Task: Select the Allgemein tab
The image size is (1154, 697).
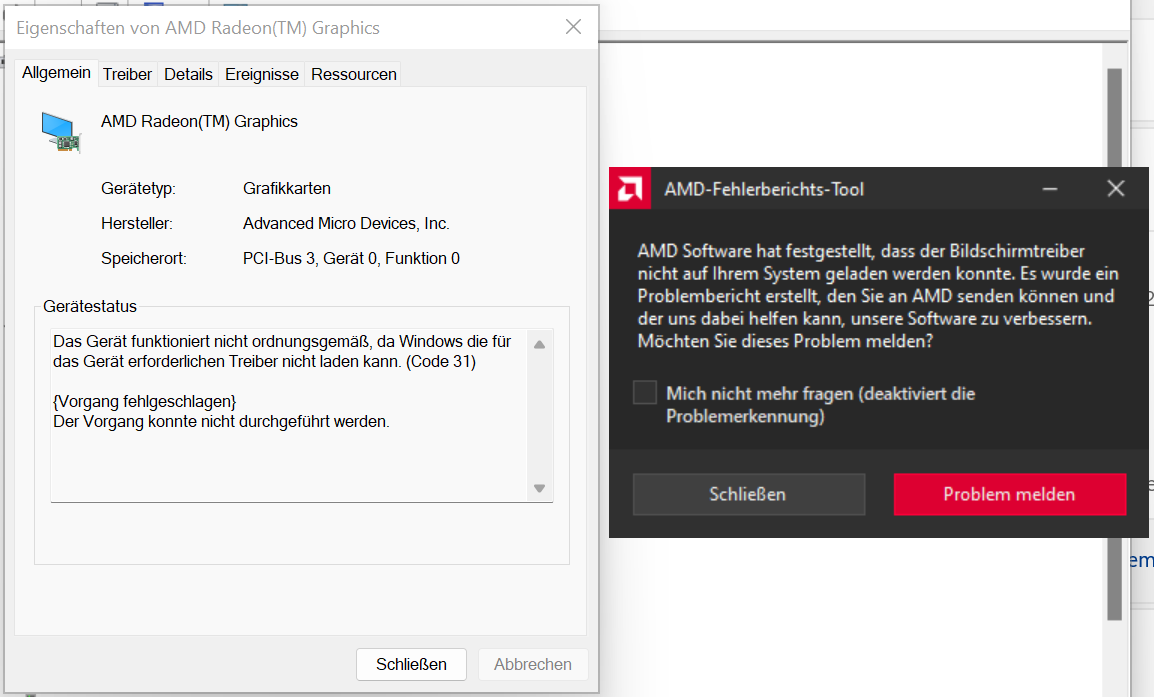Action: pos(56,72)
